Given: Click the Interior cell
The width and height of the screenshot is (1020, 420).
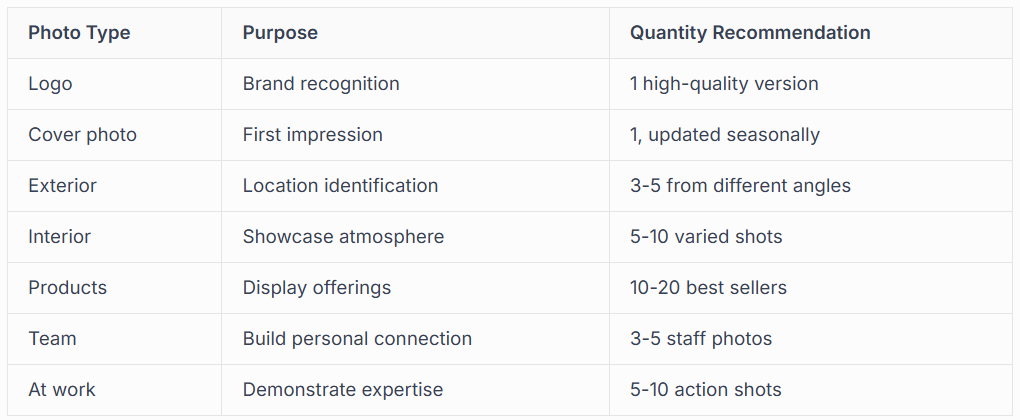Looking at the screenshot, I should click(59, 237).
